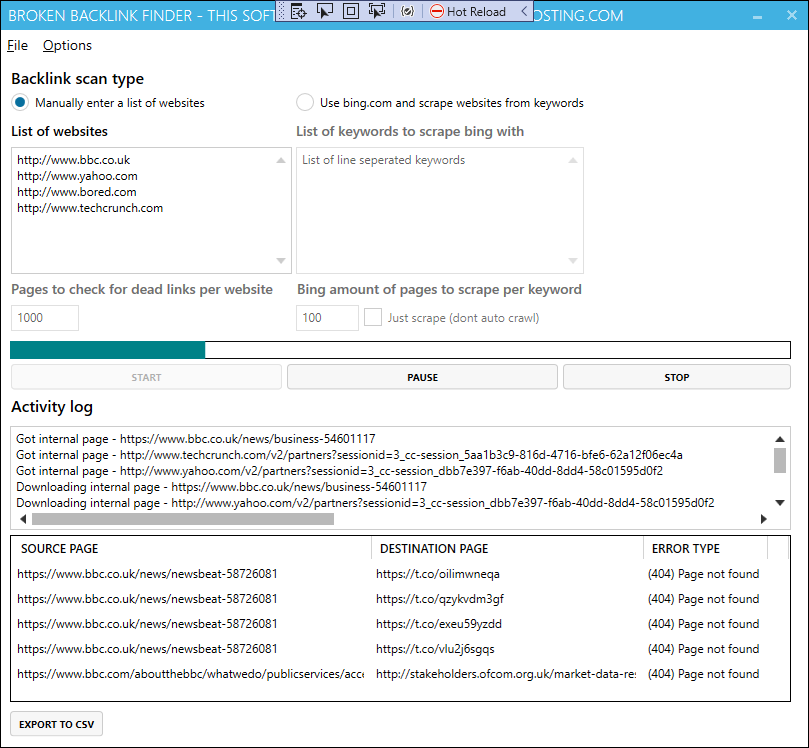Screen dimensions: 809x748
Task: Click the pages to check field showing 1000
Action: tap(45, 318)
